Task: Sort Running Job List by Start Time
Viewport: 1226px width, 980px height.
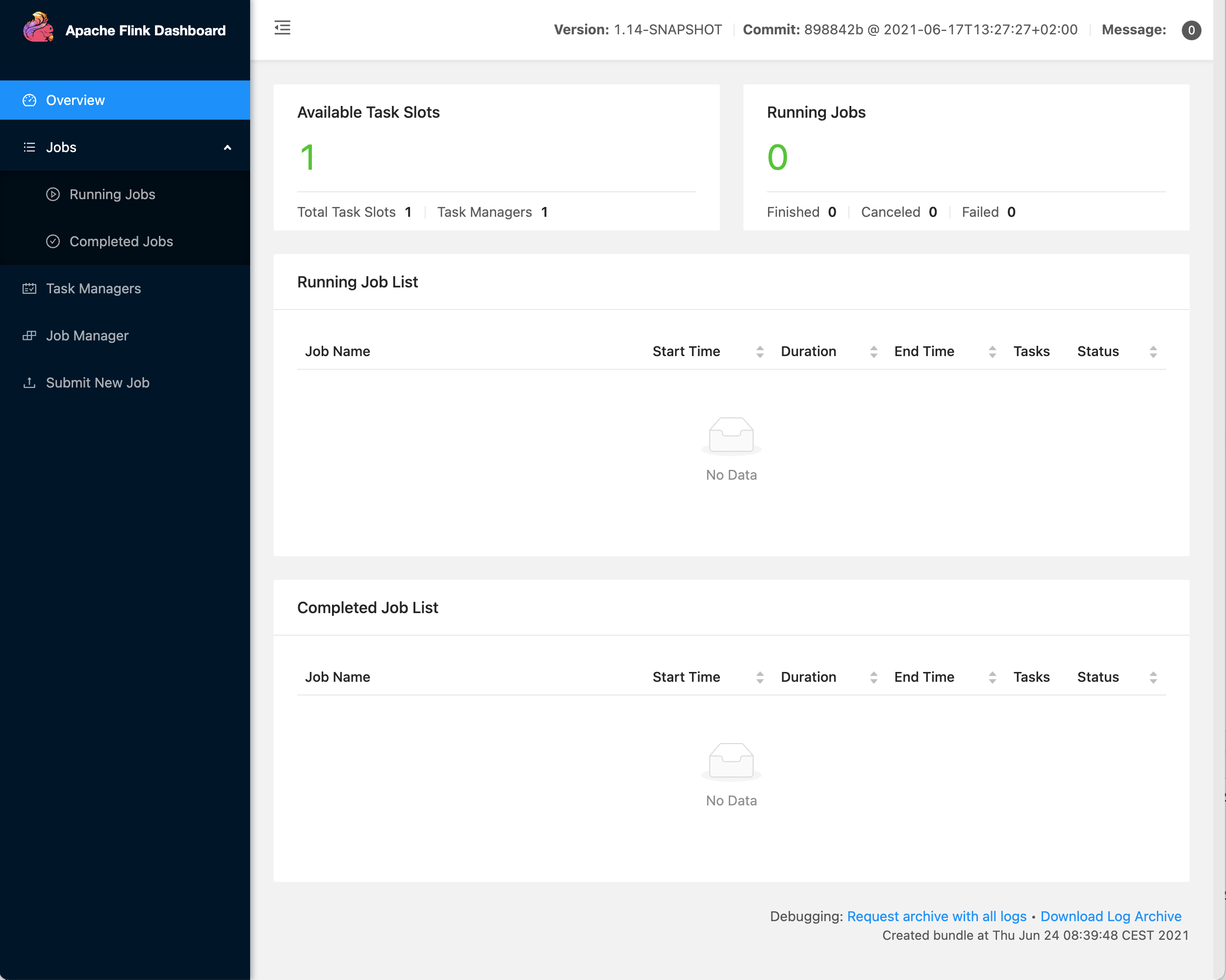Action: point(759,352)
